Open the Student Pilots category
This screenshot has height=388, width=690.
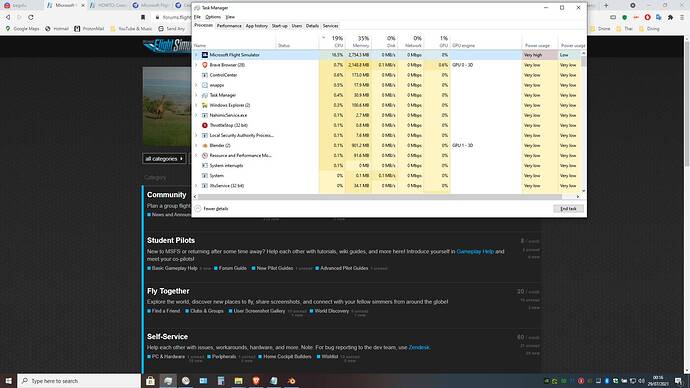tap(171, 241)
